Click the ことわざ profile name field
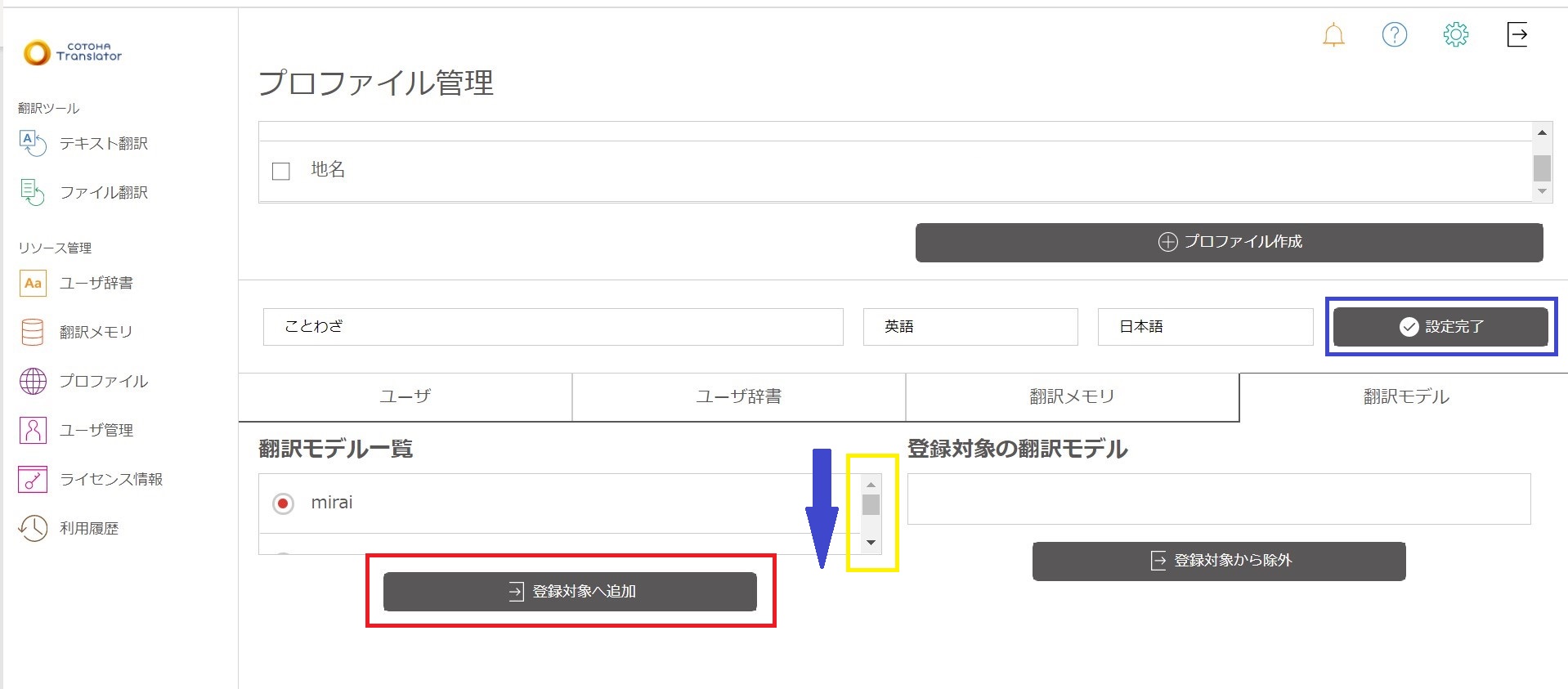 (x=553, y=327)
